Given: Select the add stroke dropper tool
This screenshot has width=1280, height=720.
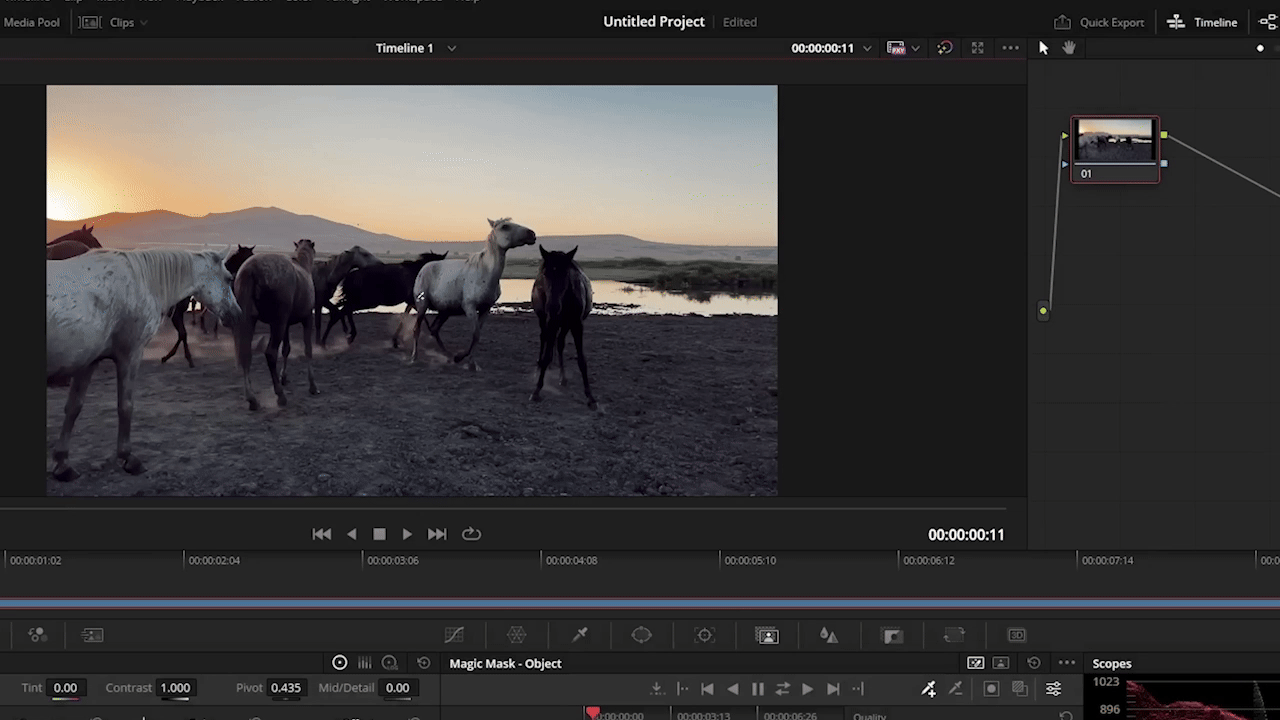Looking at the screenshot, I should [929, 689].
